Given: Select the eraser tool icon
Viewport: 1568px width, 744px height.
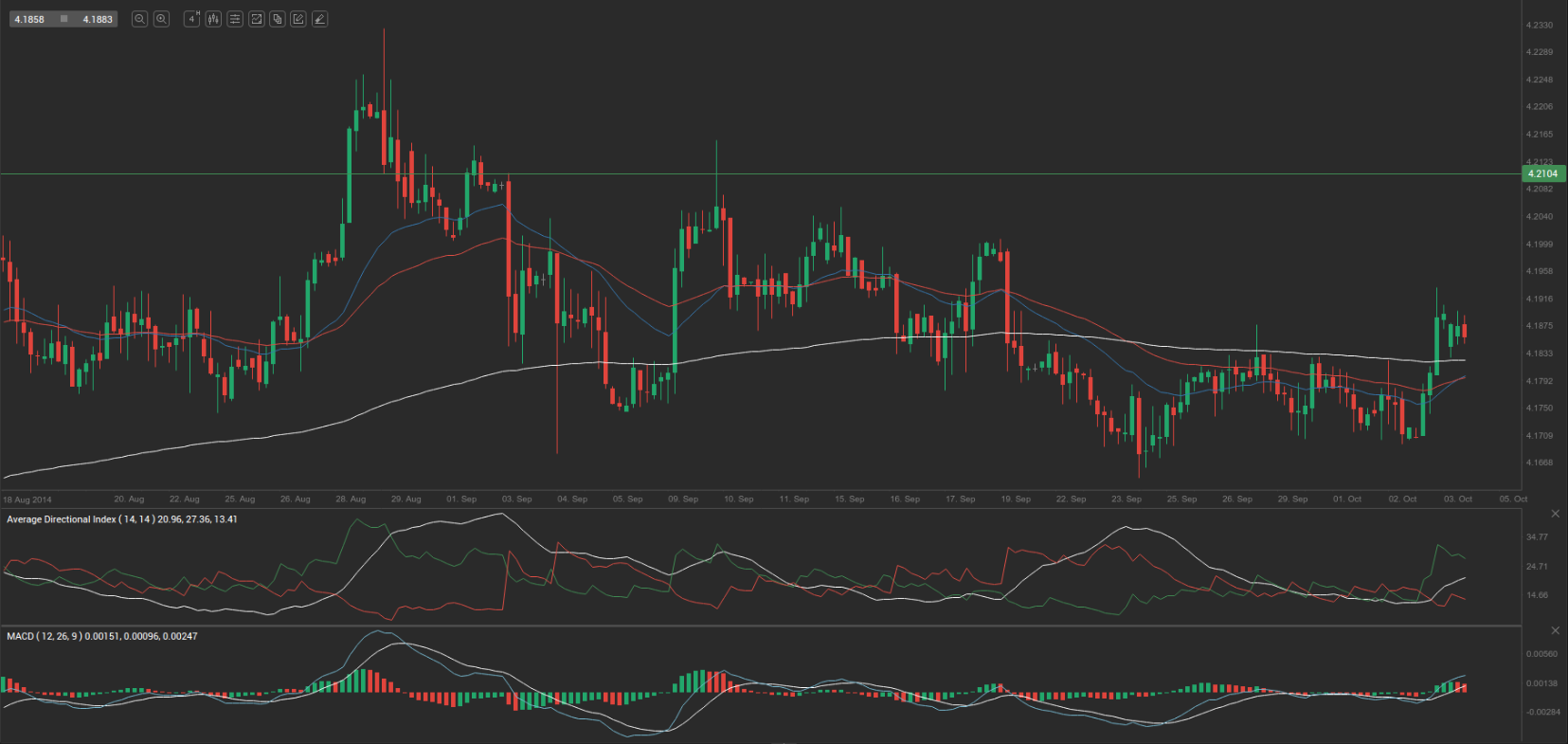Looking at the screenshot, I should 320,19.
